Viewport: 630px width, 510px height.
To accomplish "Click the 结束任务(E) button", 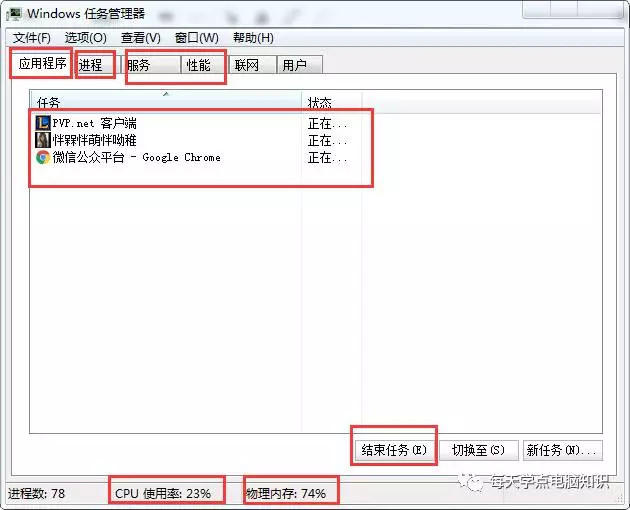I will [394, 450].
